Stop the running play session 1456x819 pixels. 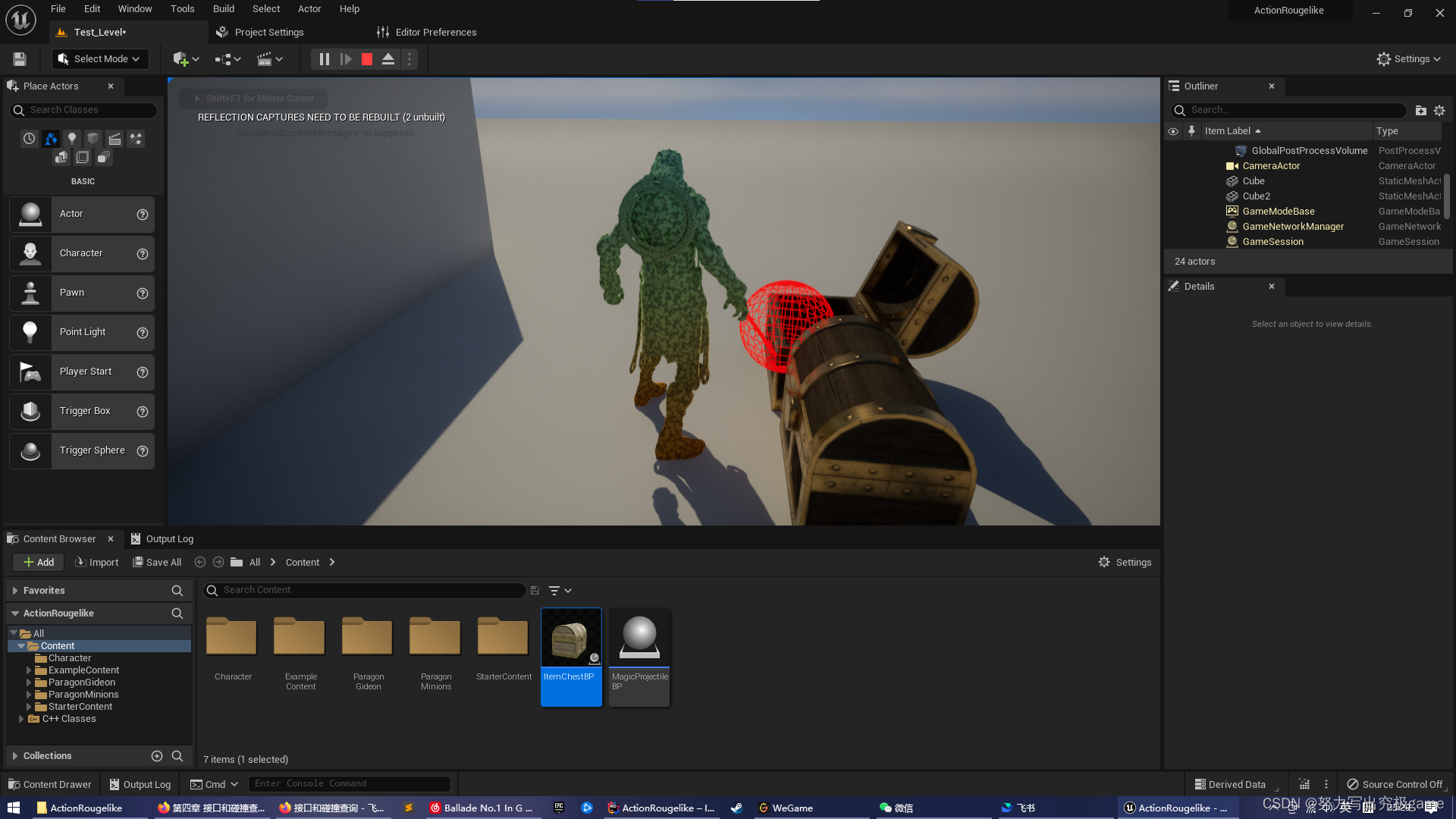367,59
